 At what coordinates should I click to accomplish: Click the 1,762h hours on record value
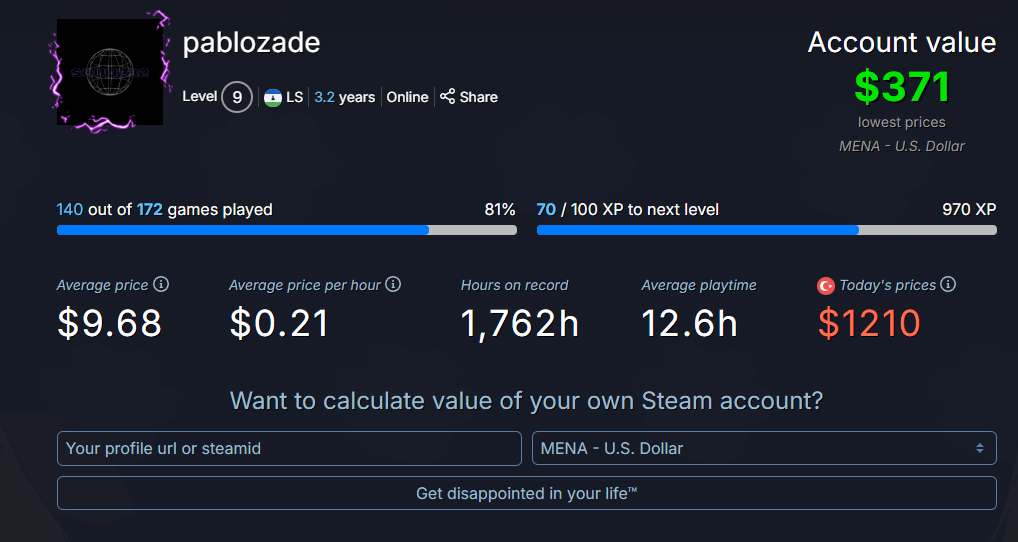(519, 323)
